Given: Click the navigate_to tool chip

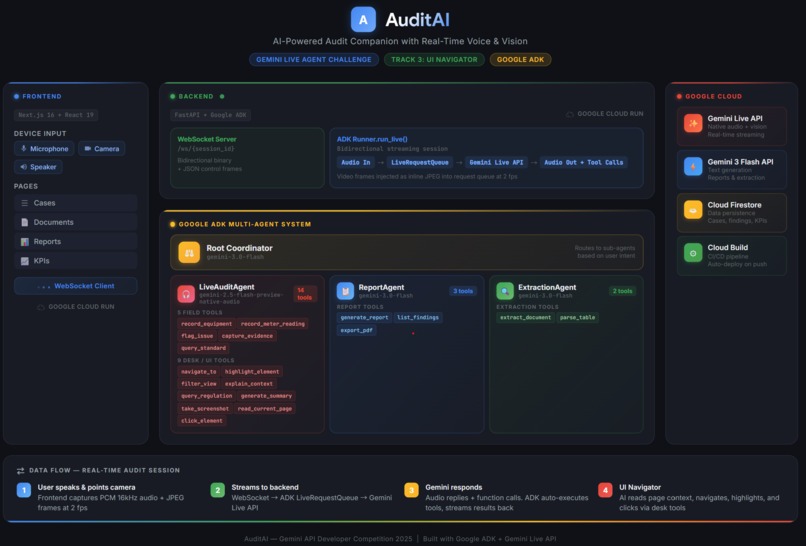Looking at the screenshot, I should [198, 372].
